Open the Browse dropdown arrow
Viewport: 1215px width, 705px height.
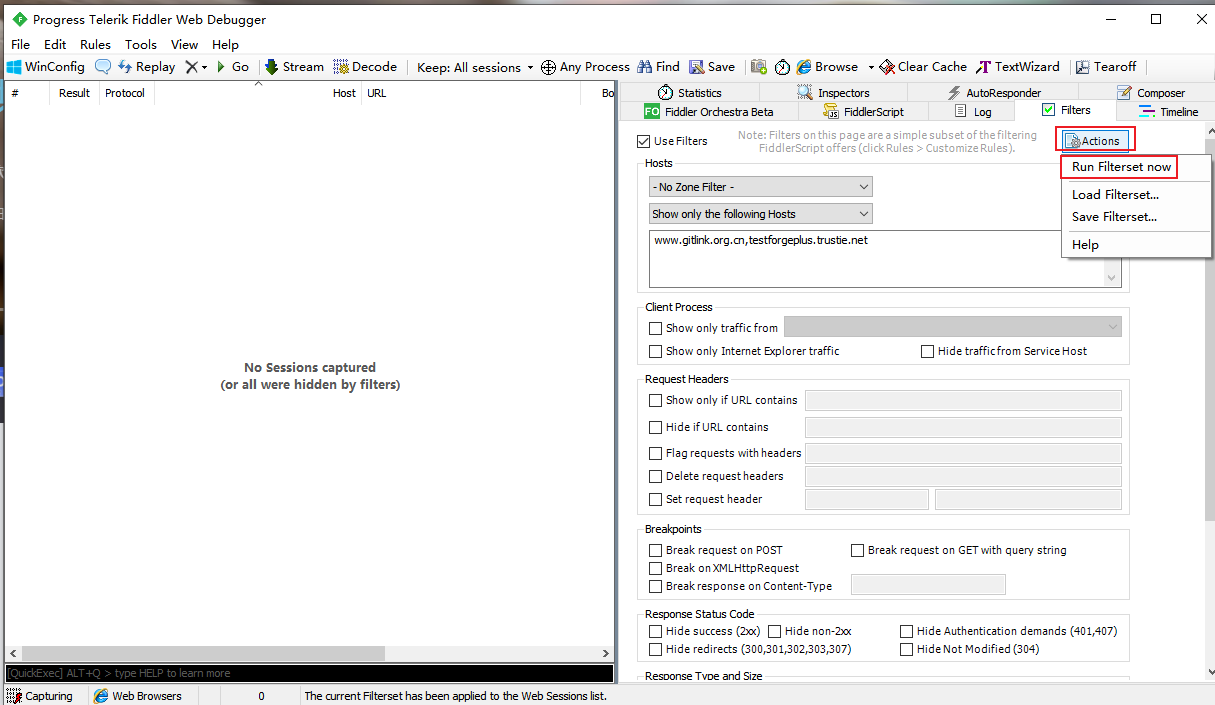click(x=871, y=67)
